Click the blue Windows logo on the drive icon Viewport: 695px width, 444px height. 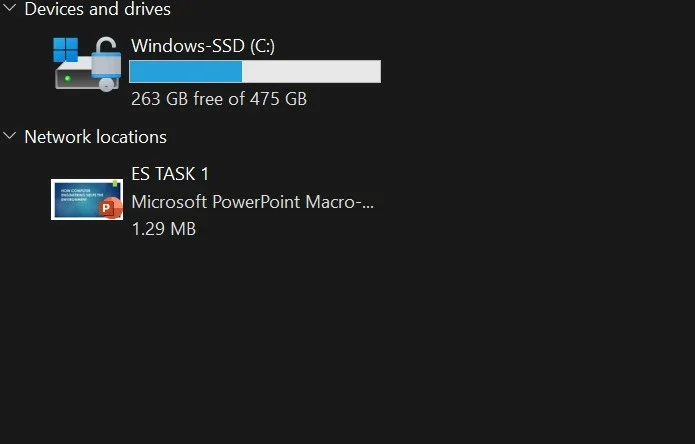click(x=66, y=50)
